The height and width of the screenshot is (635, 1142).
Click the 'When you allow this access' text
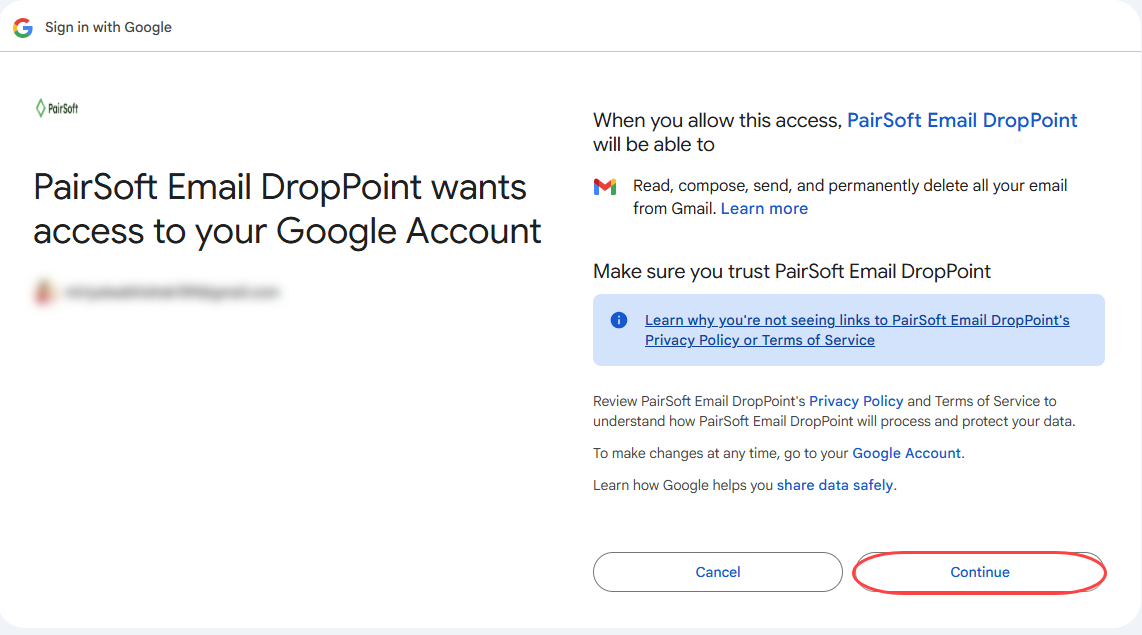(717, 120)
